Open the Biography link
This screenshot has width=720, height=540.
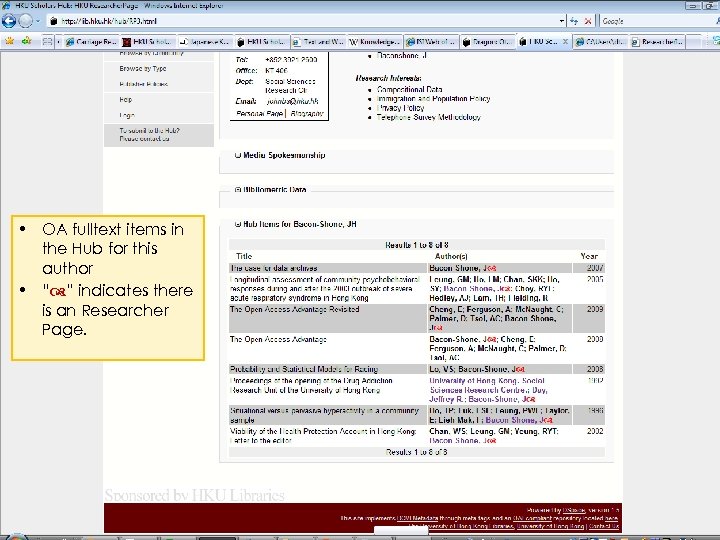click(x=307, y=113)
